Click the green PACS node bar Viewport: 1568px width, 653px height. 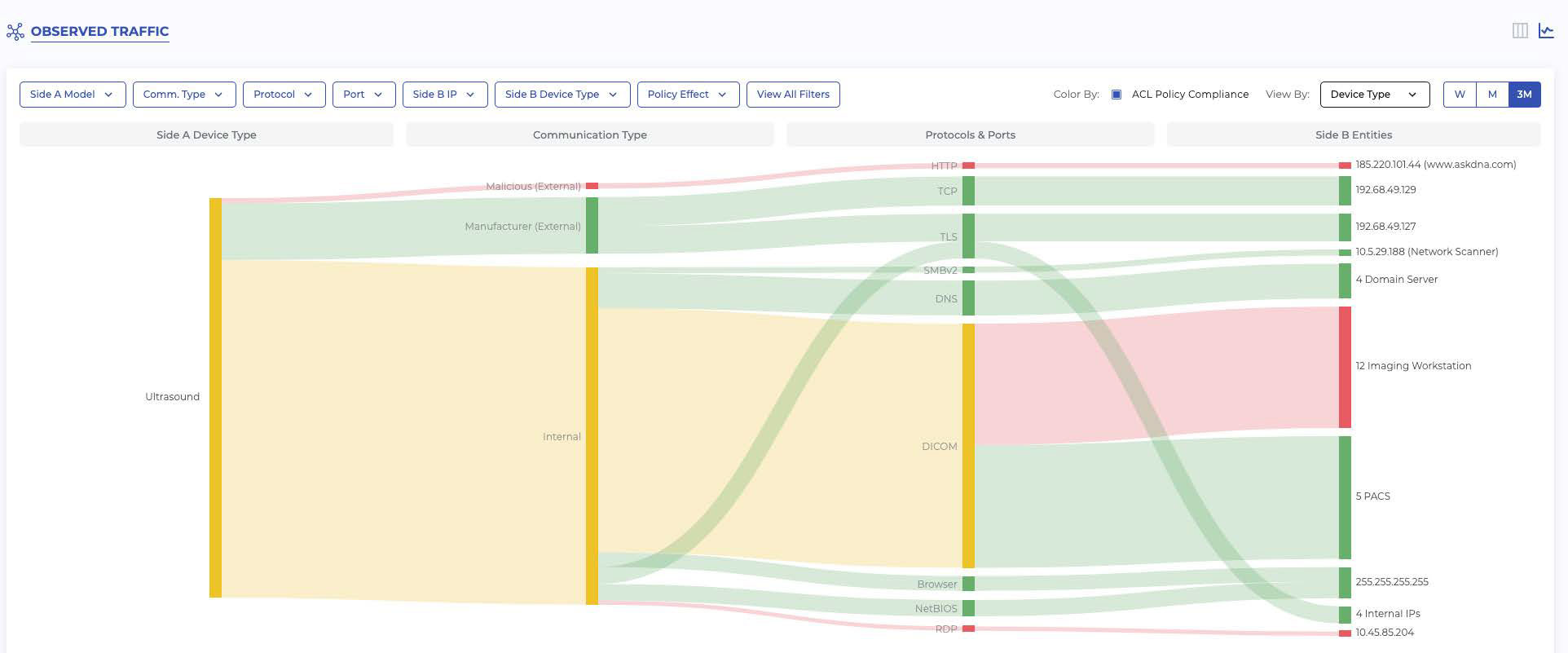[1345, 497]
